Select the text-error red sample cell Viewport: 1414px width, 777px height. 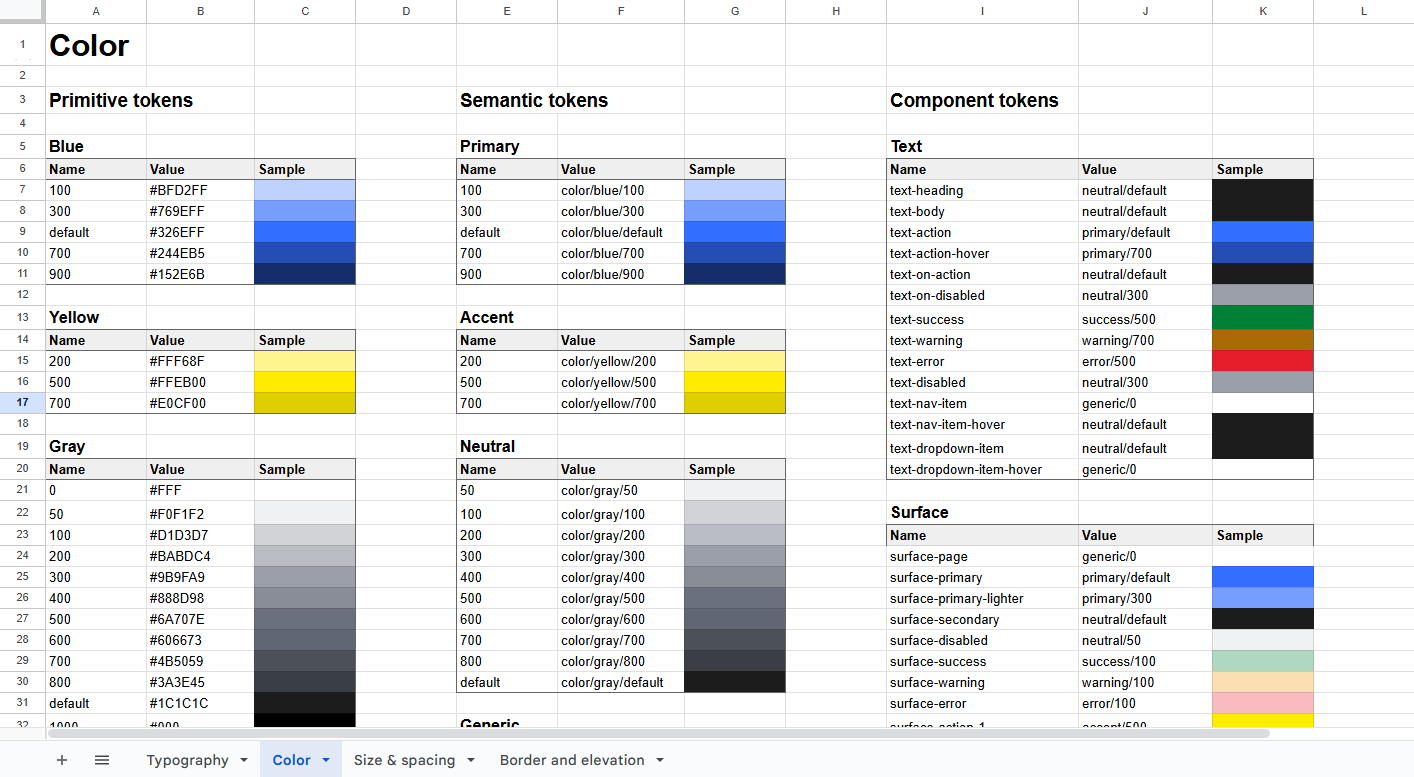1262,361
